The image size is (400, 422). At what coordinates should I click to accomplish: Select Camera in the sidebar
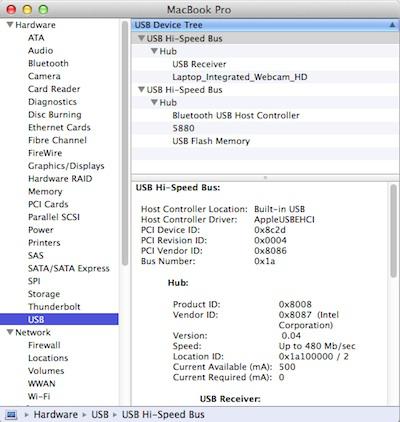(44, 76)
